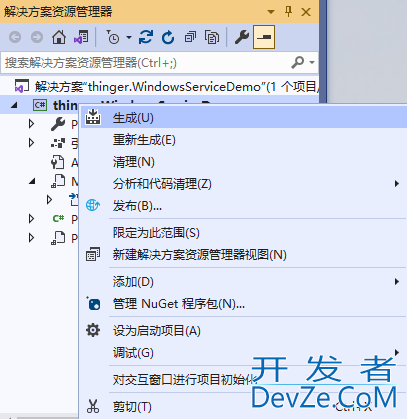Open dropdown arrow next to pending changes filter
The width and height of the screenshot is (407, 419).
129,37
